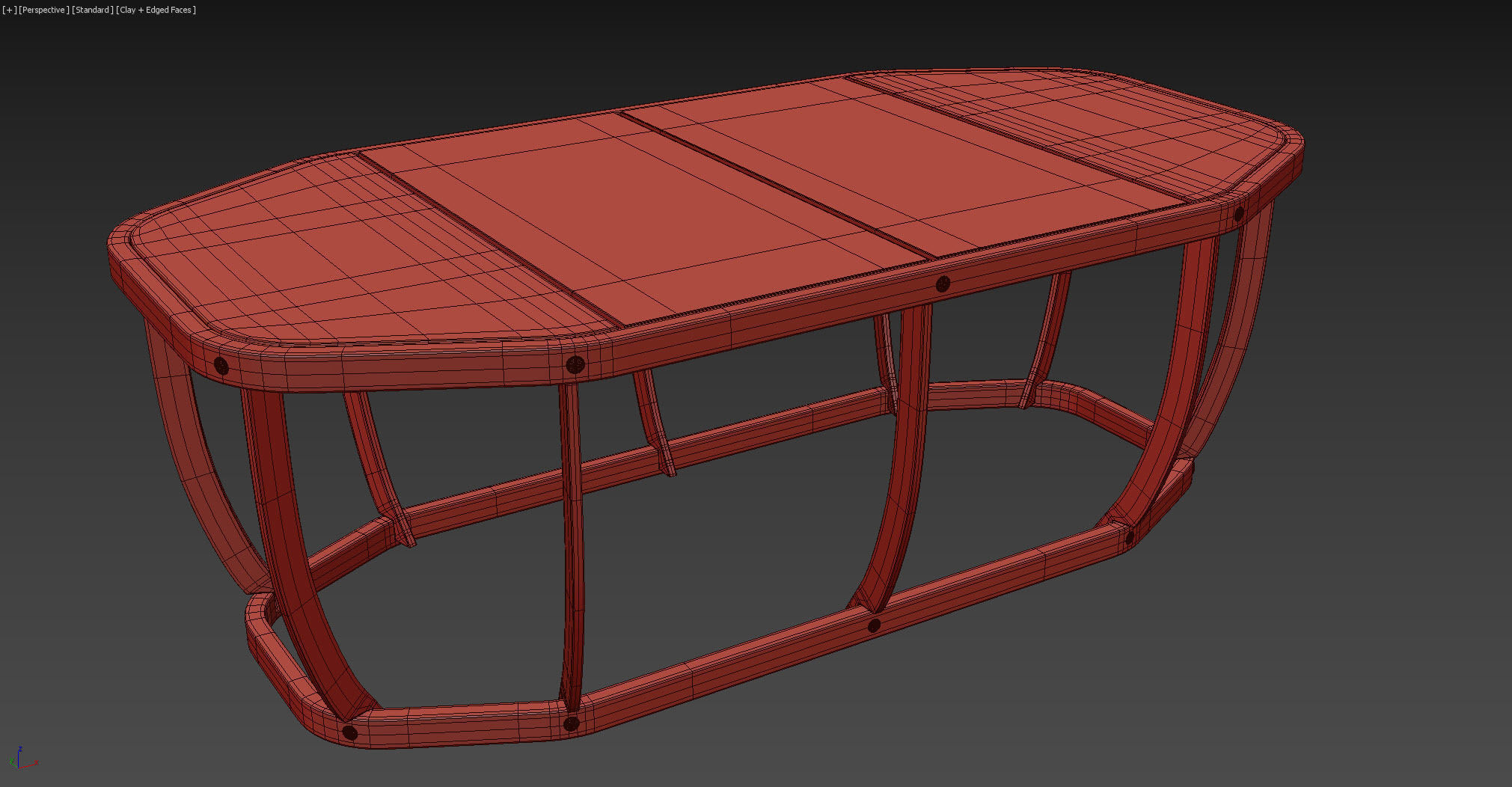Viewport: 1512px width, 787px height.
Task: Open the [Perspective] view menu
Action: point(44,10)
